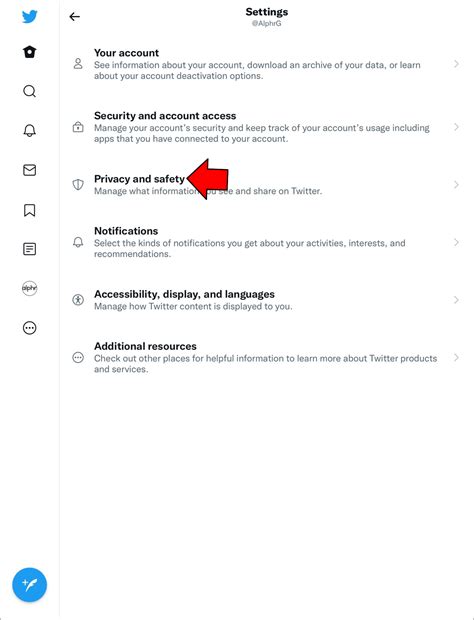Expand Security and account access chevron
Viewport: 474px width, 620px height.
pyautogui.click(x=456, y=127)
